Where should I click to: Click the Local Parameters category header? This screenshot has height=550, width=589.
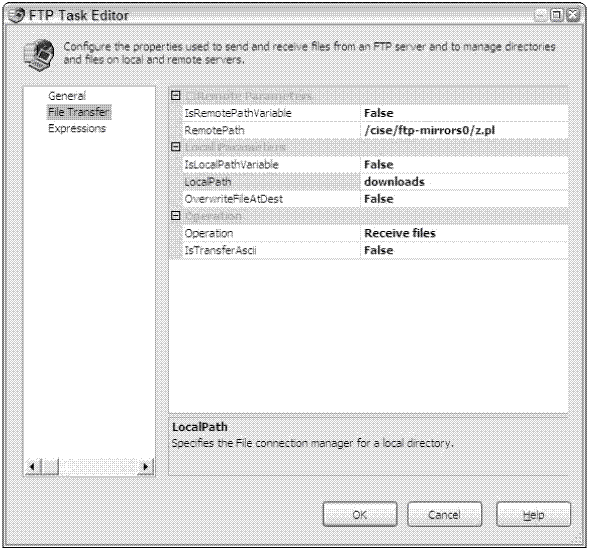(x=235, y=147)
